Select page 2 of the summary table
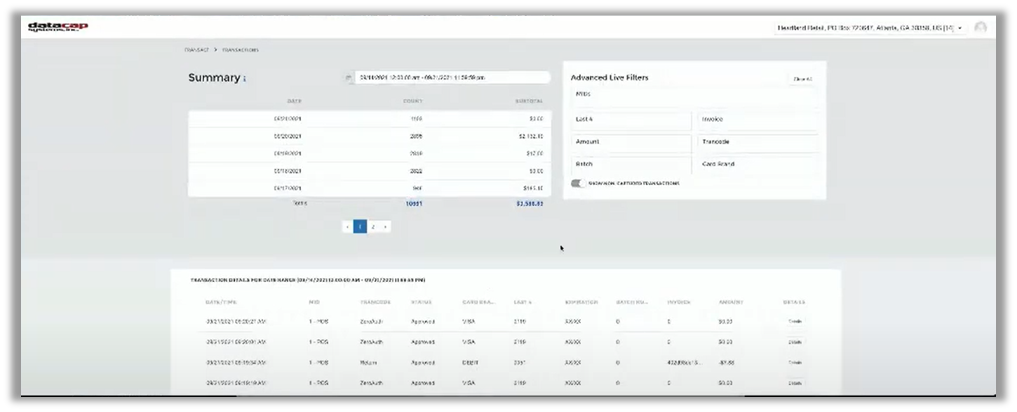The image size is (1017, 412). pyautogui.click(x=373, y=227)
